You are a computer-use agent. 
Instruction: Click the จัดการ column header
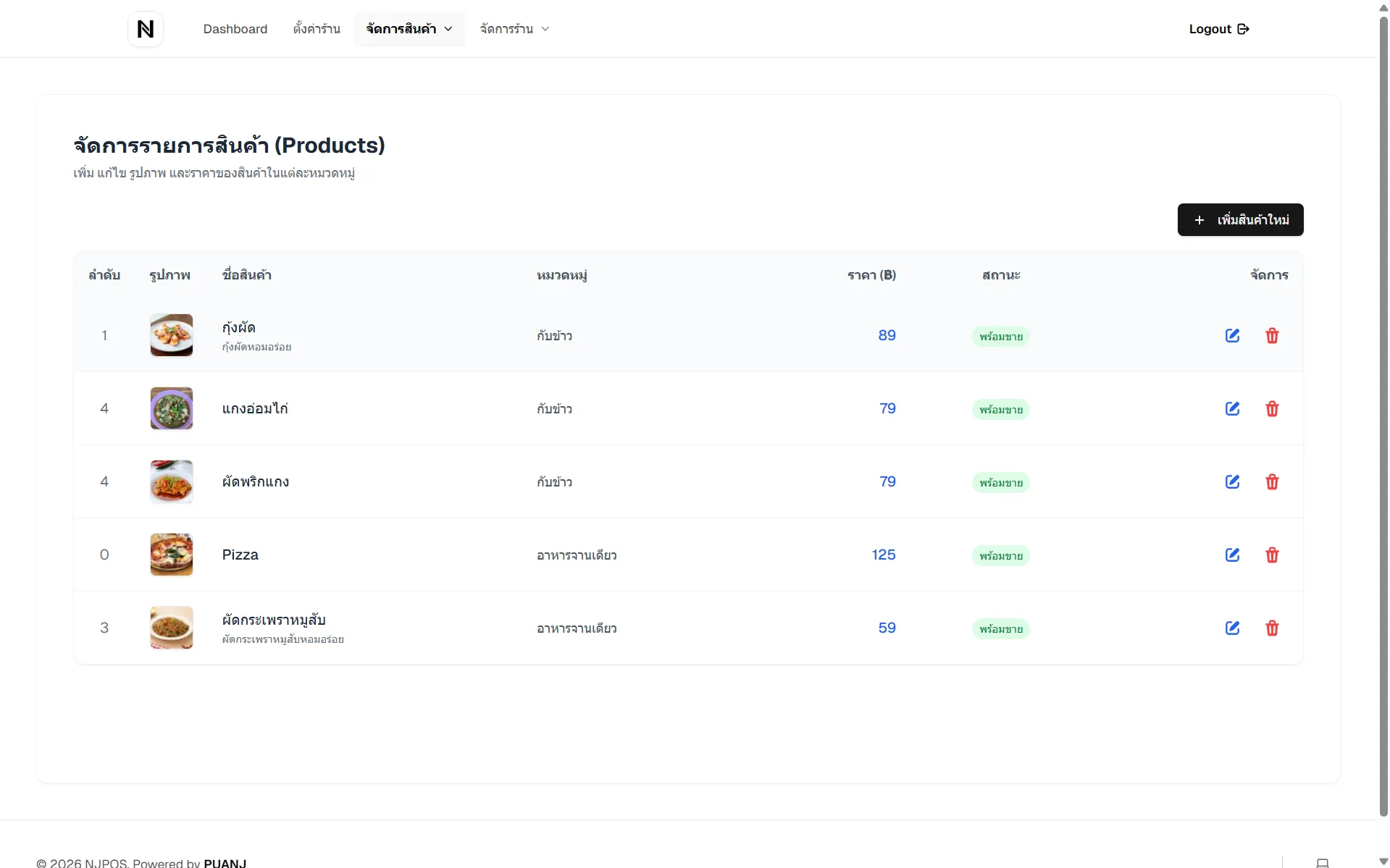pyautogui.click(x=1269, y=275)
